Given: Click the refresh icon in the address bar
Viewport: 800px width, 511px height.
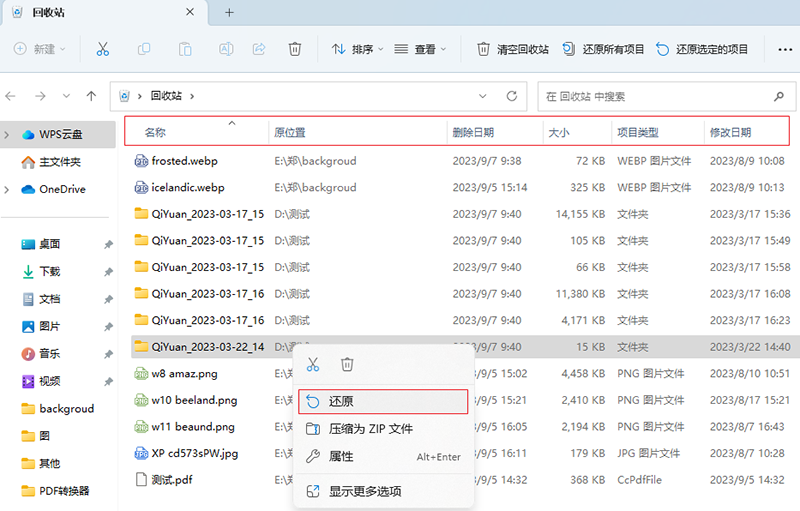Looking at the screenshot, I should (512, 96).
